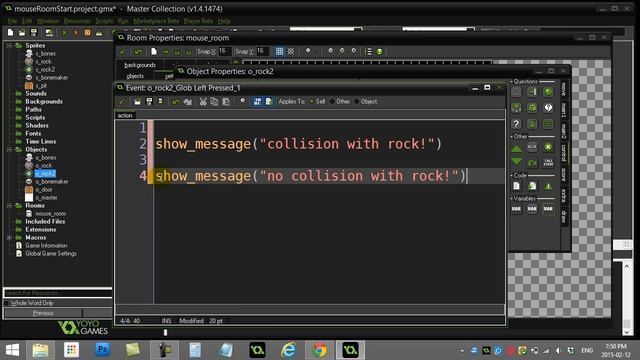Expand the Macros folder in resource tree
This screenshot has height=360, width=640.
9,238
